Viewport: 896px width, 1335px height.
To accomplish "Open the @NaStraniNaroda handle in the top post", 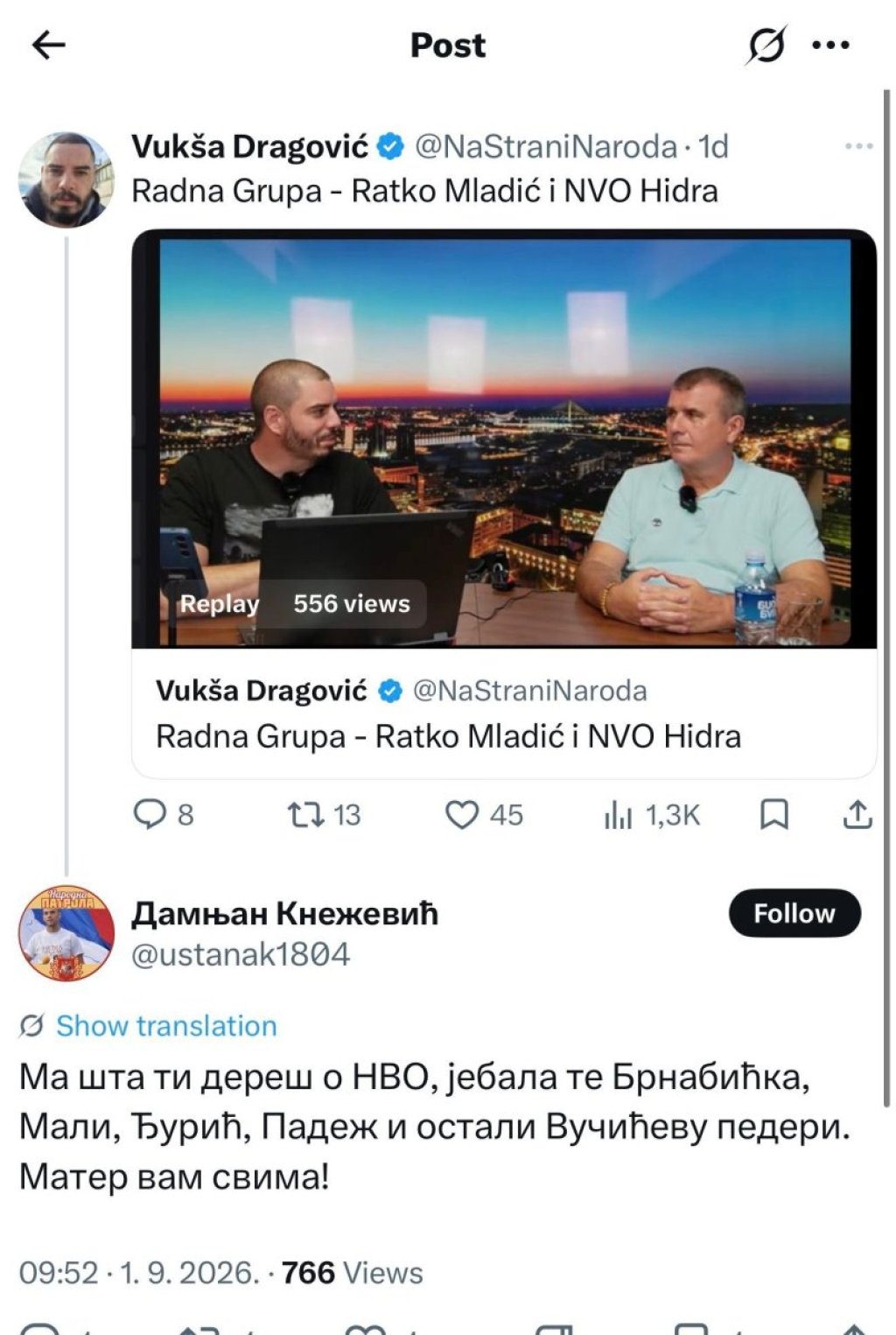I will (545, 146).
